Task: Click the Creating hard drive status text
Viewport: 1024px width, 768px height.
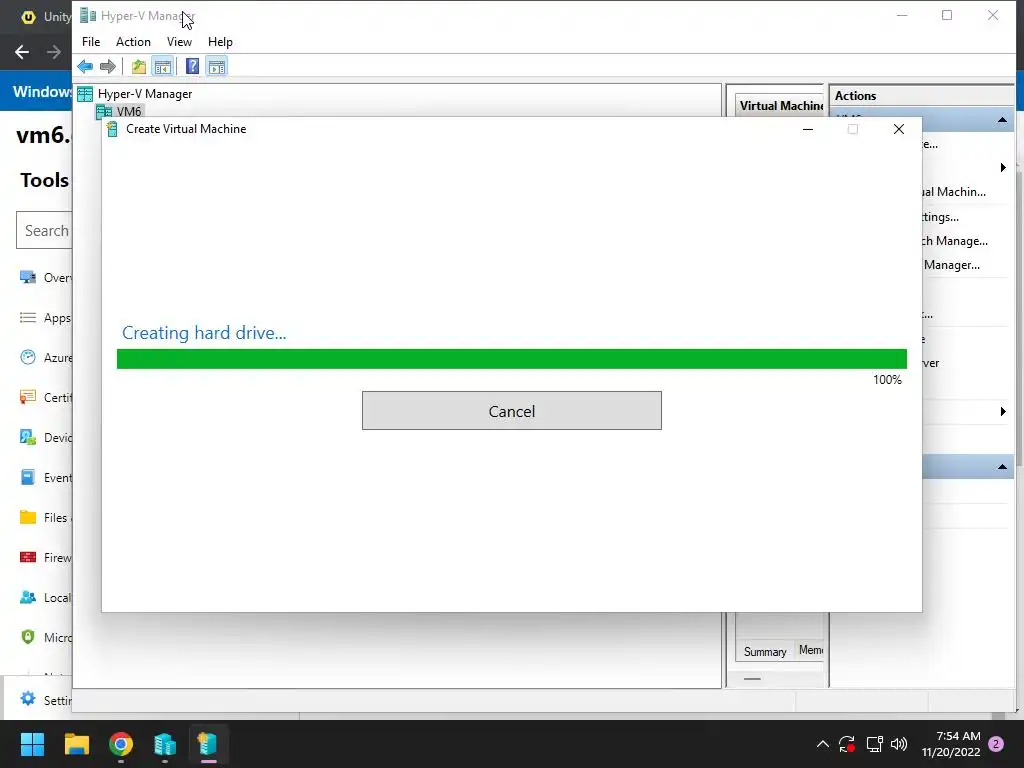Action: pos(204,333)
